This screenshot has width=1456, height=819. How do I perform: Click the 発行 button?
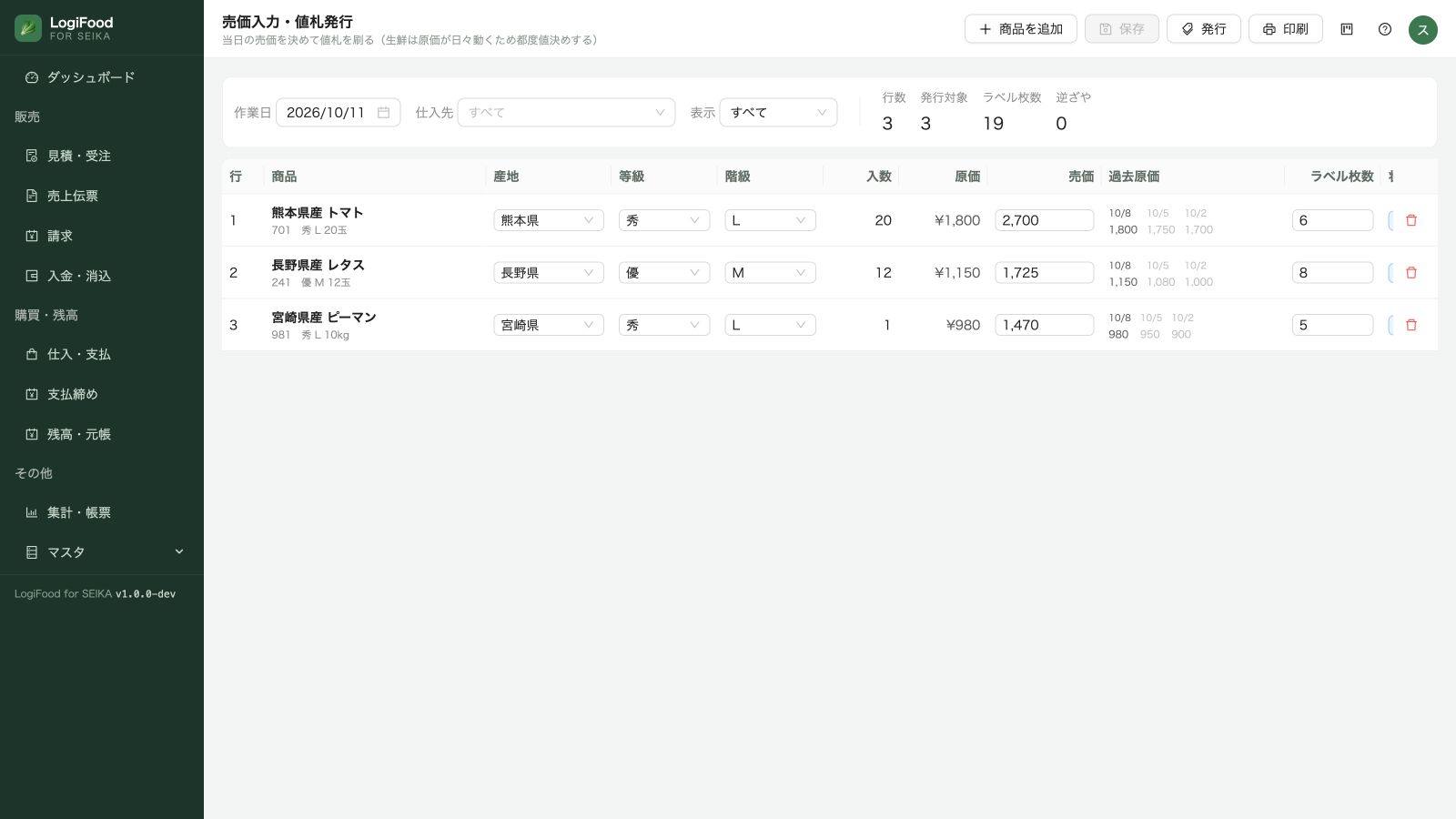(1204, 29)
